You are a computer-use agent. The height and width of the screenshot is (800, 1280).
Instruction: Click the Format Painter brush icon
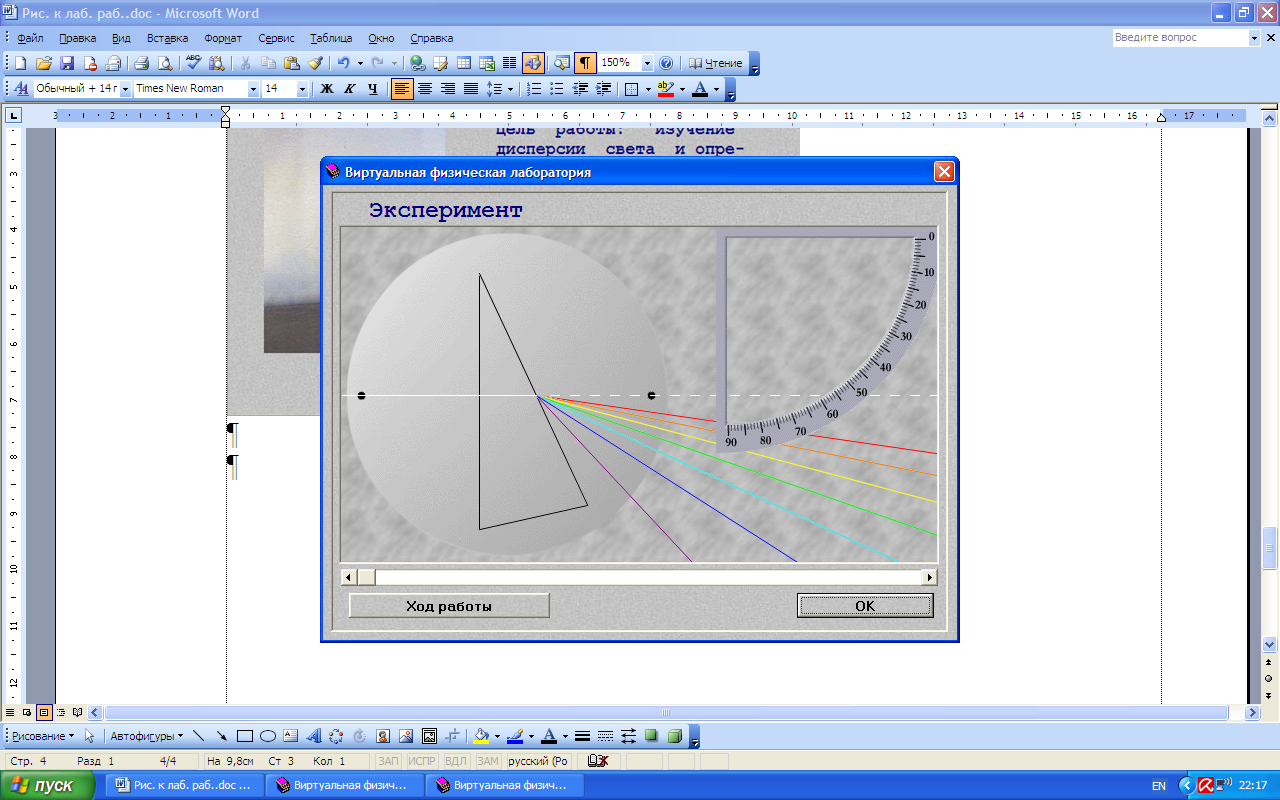(x=314, y=63)
